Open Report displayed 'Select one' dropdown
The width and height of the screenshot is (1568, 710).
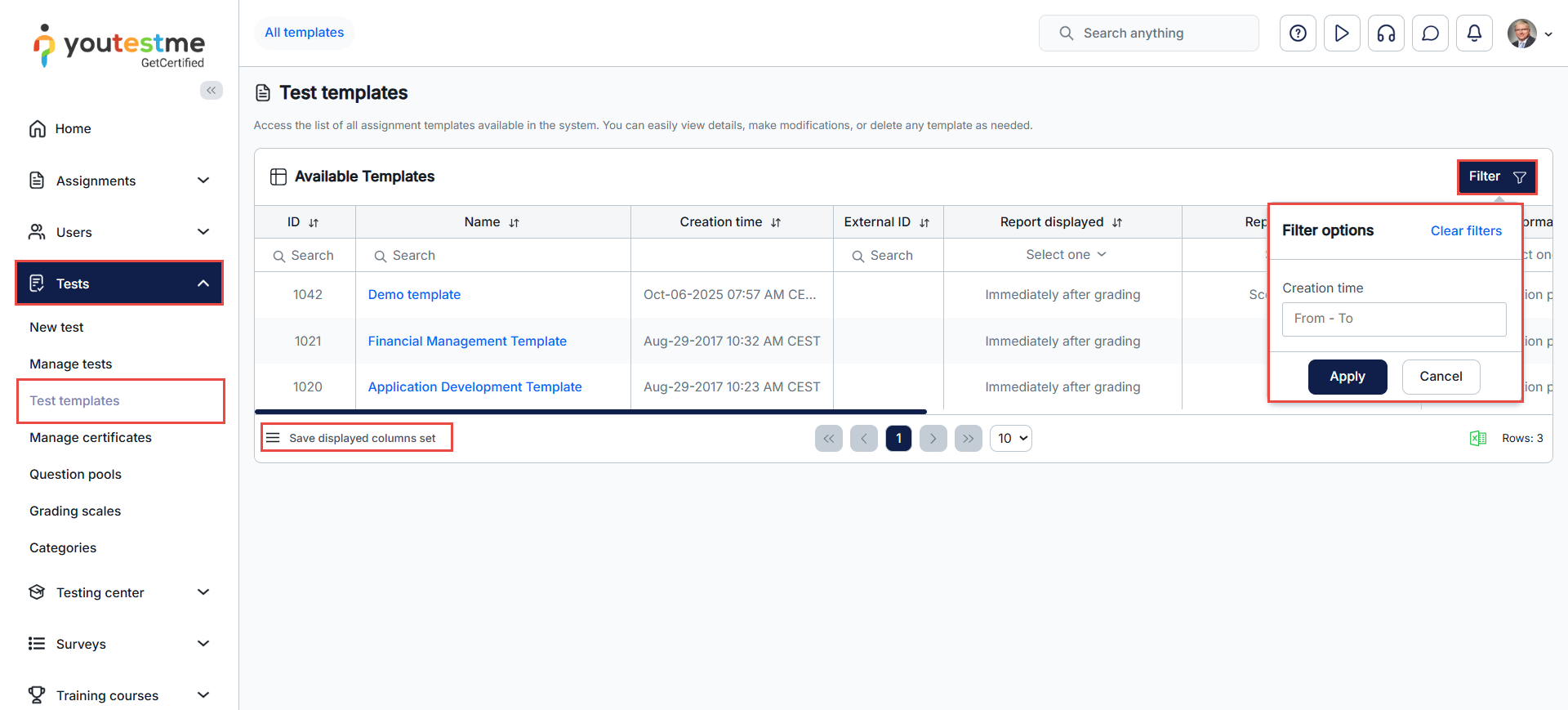[x=1065, y=255]
